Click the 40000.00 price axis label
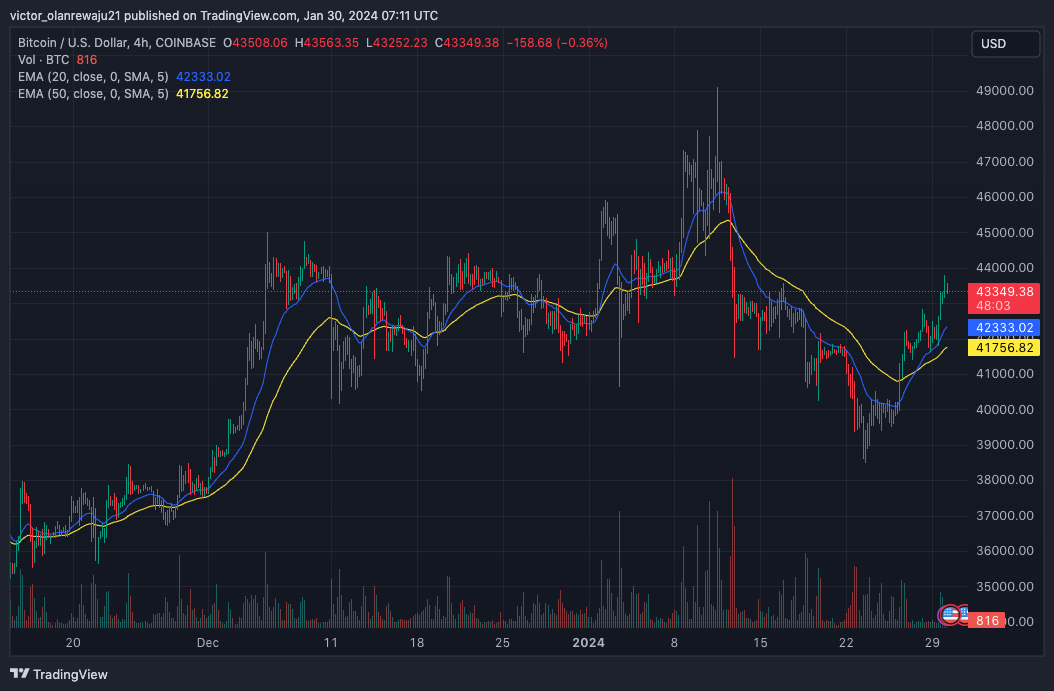The image size is (1054, 691). [1004, 409]
